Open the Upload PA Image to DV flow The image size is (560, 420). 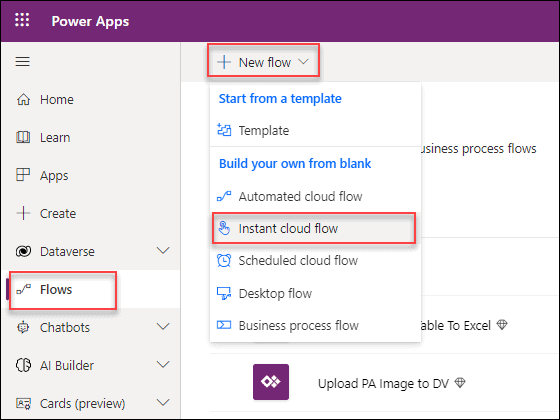coord(383,384)
